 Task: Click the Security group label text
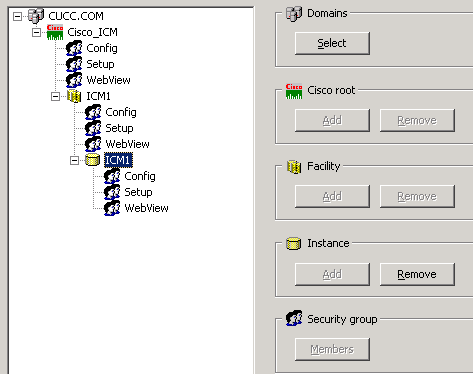click(x=342, y=319)
